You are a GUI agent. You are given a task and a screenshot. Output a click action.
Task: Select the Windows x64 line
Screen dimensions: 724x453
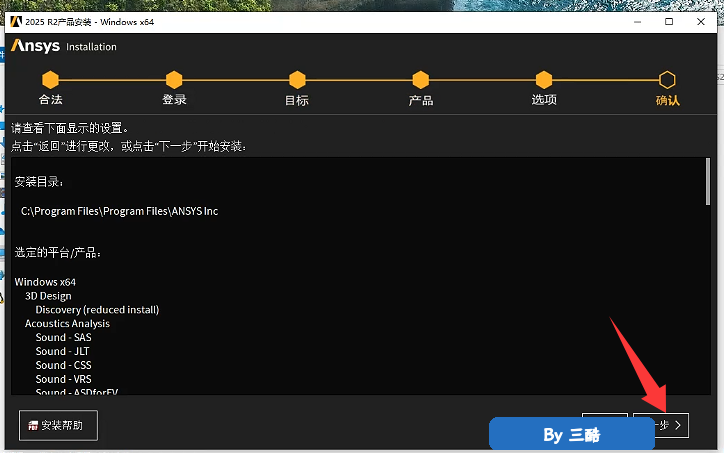[x=45, y=282]
